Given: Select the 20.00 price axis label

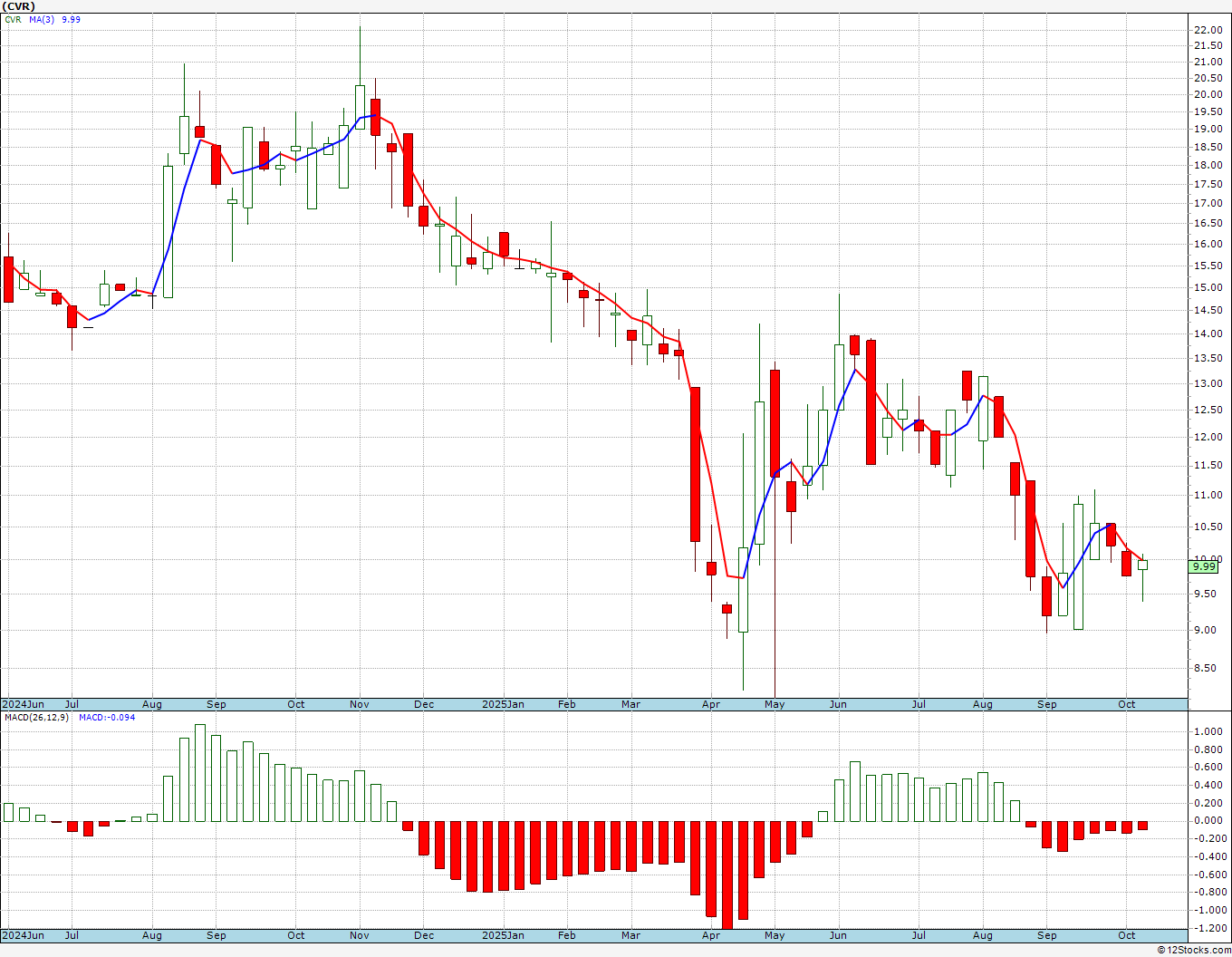Looking at the screenshot, I should (x=1208, y=94).
